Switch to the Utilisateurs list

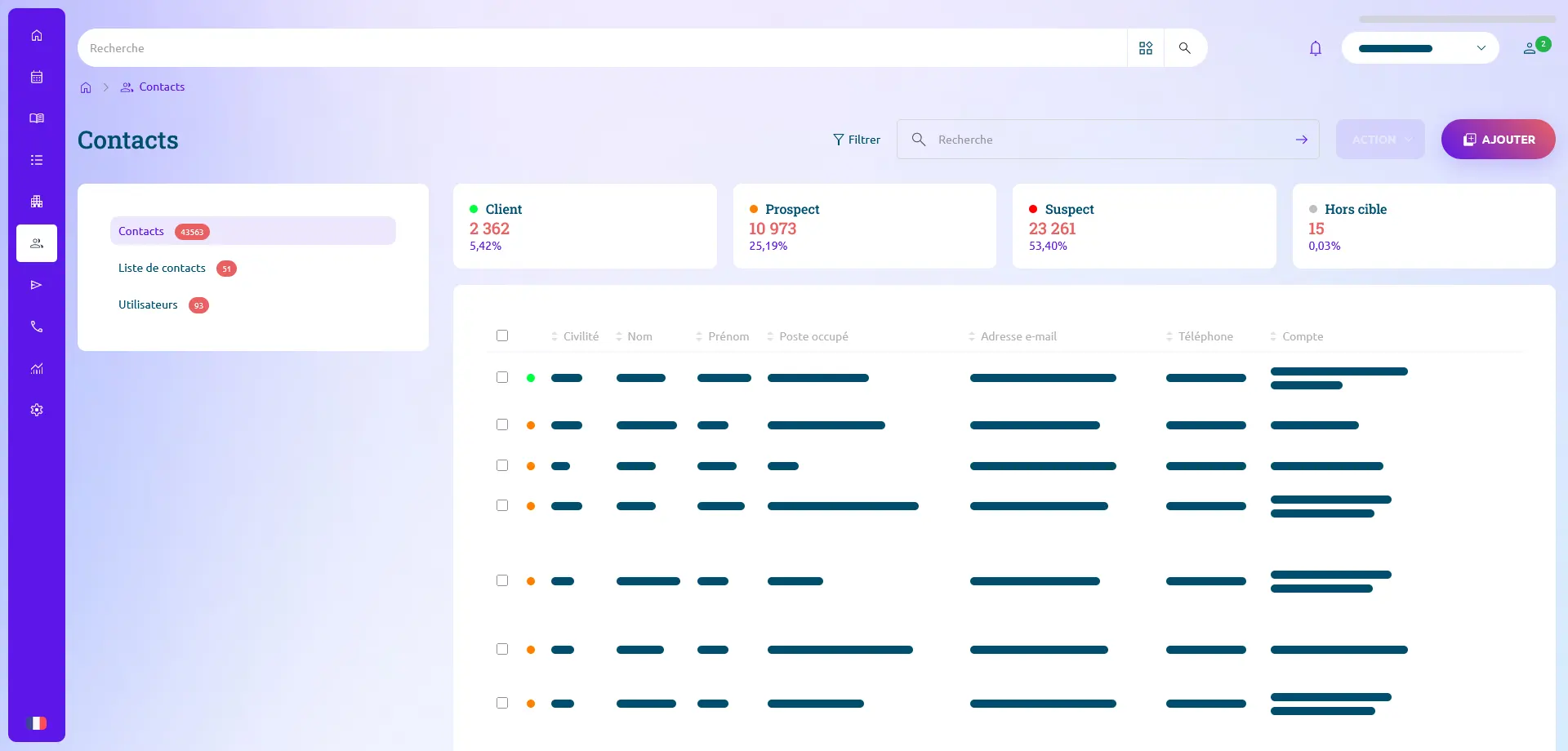(x=148, y=304)
